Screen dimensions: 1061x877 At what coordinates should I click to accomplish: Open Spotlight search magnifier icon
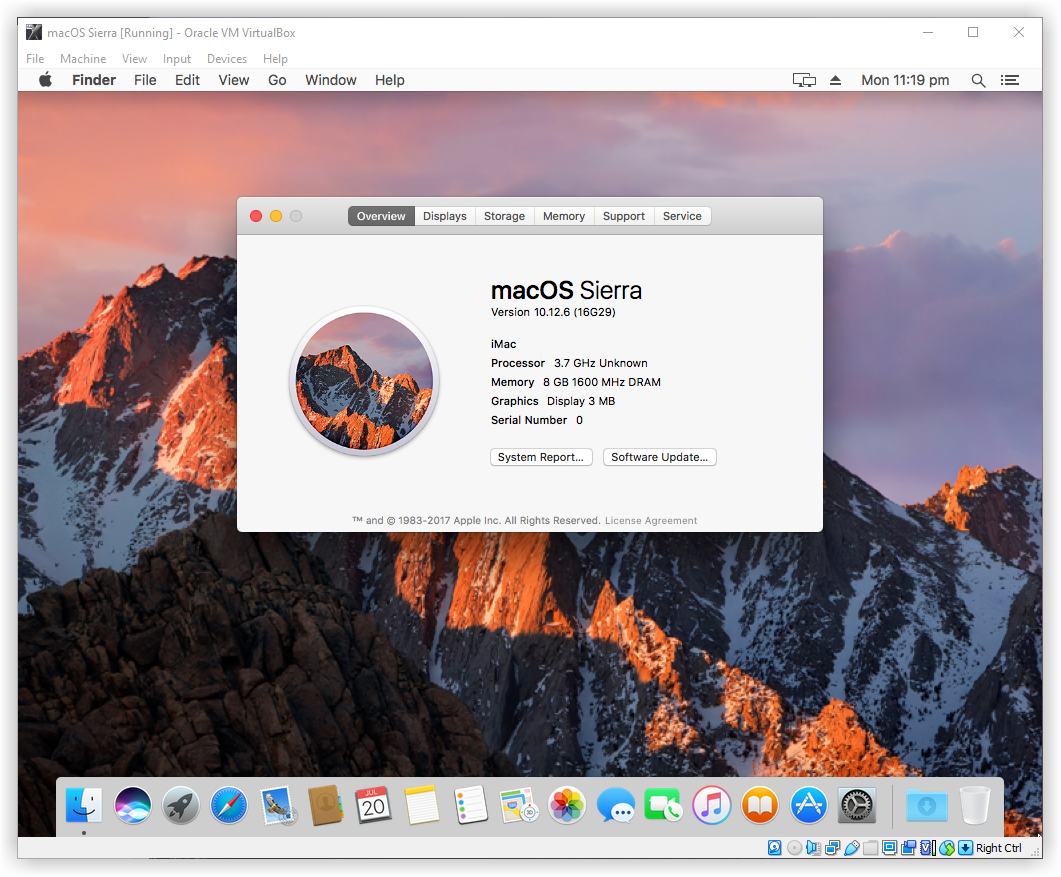(x=978, y=80)
